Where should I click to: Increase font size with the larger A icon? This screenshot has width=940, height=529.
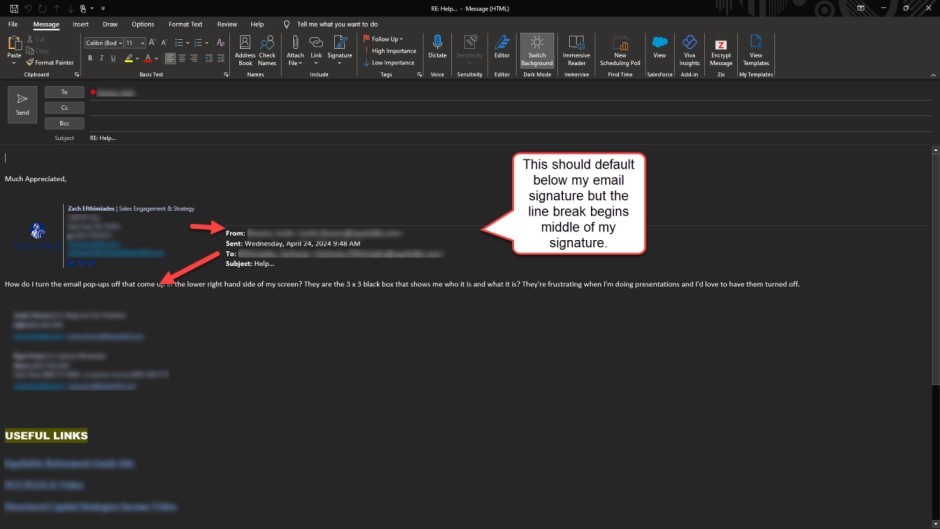(152, 43)
